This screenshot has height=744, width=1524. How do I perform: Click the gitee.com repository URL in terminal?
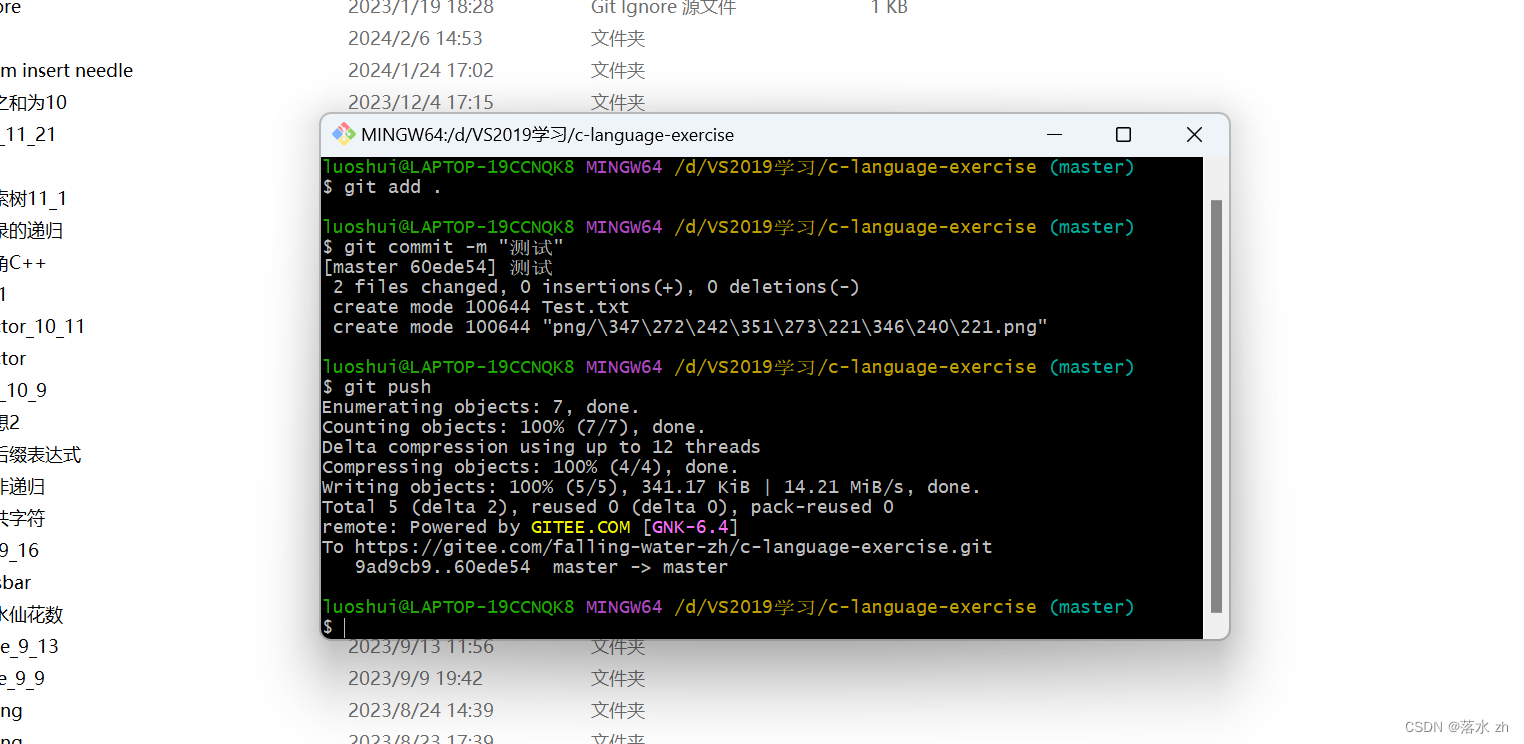coord(673,547)
